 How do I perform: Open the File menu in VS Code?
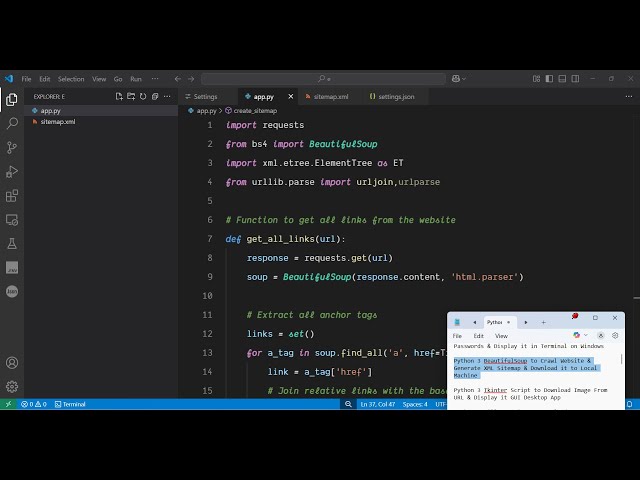coord(27,79)
